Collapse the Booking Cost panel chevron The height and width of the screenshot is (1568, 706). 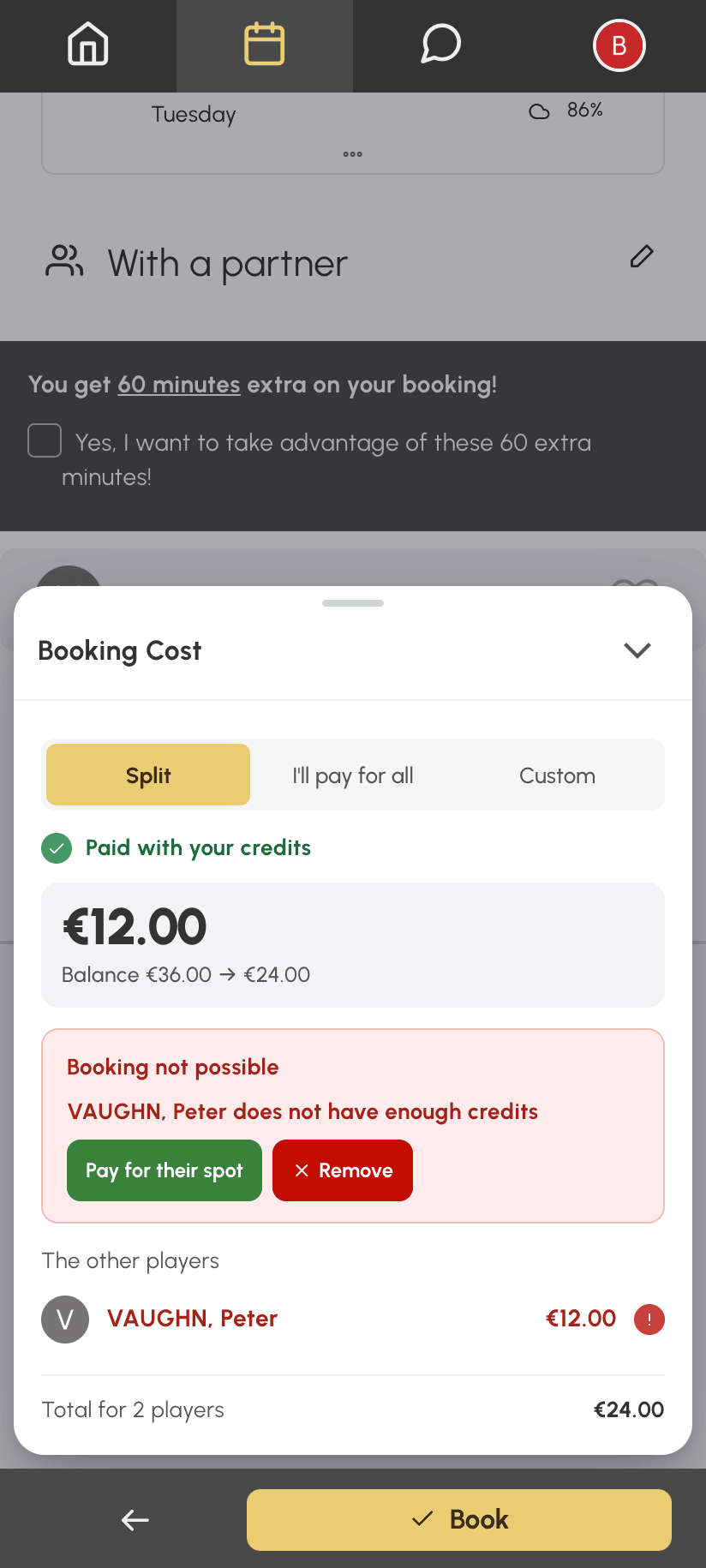coord(637,650)
